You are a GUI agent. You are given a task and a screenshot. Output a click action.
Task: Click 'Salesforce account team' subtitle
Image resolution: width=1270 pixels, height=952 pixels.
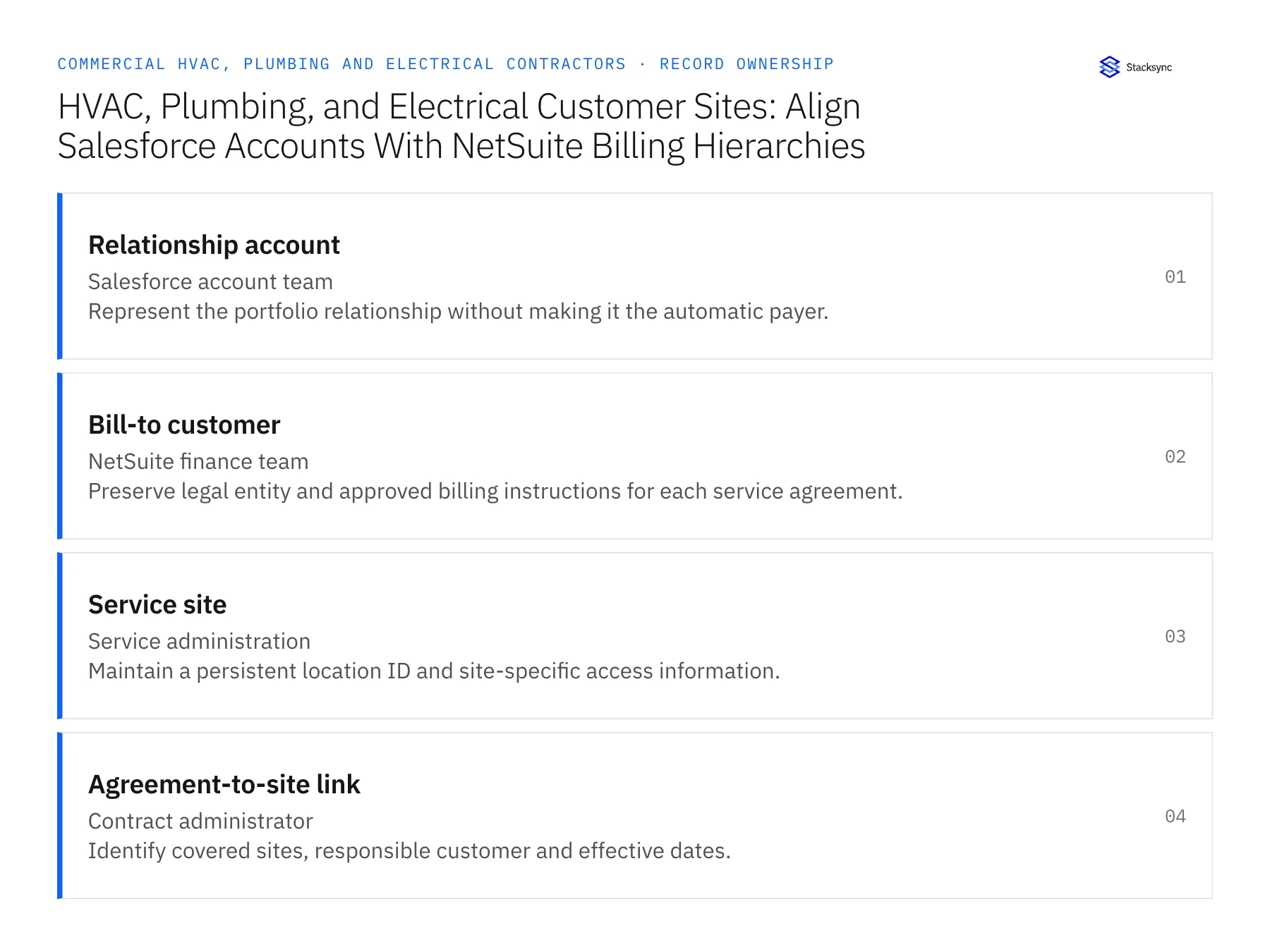tap(210, 281)
